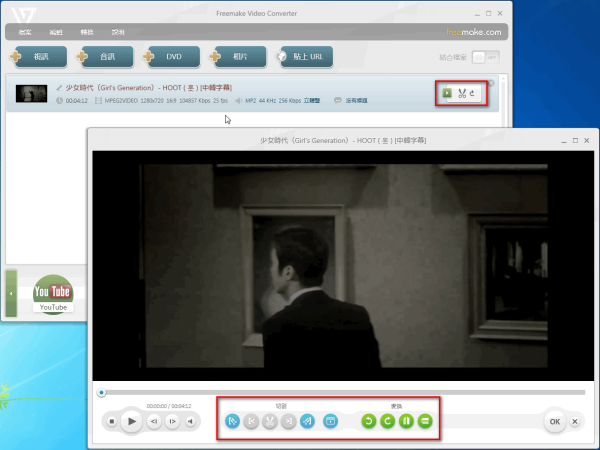Click the green play preview icon on file row
Image resolution: width=600 pixels, height=450 pixels.
(447, 93)
